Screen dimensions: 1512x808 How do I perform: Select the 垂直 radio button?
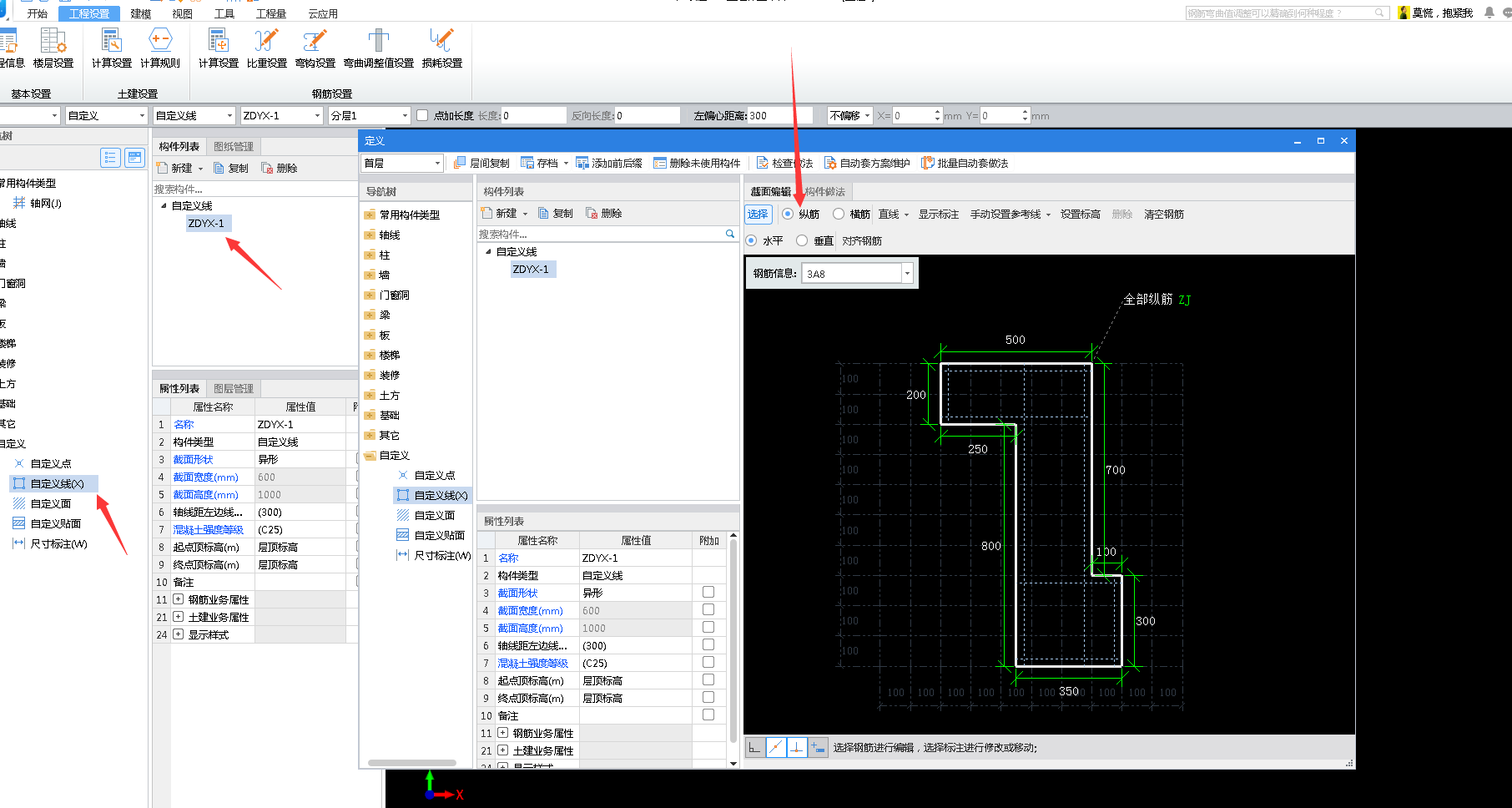(x=802, y=241)
